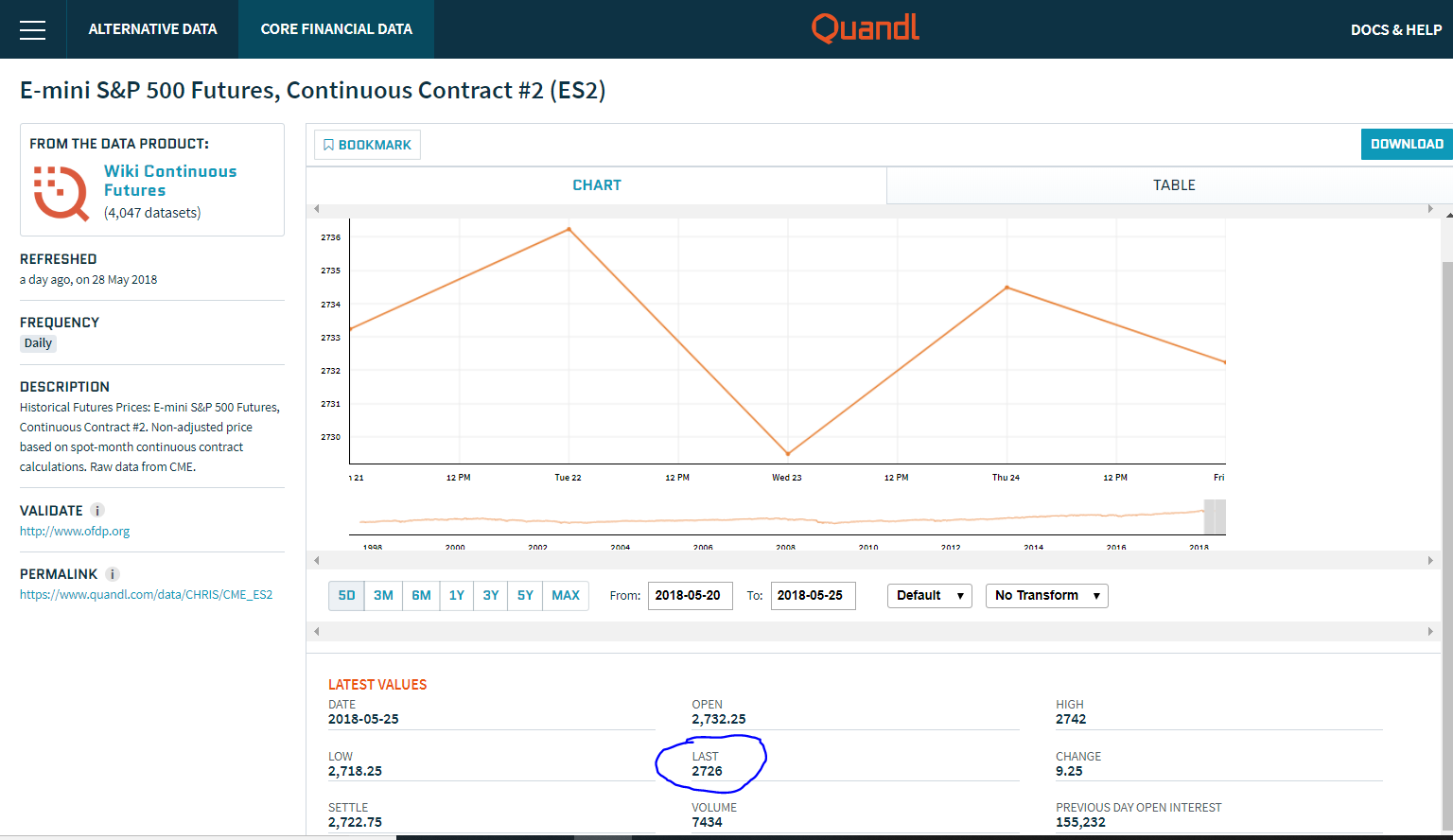This screenshot has height=840, width=1453.
Task: Click the open interest value 155,232
Action: point(1080,822)
